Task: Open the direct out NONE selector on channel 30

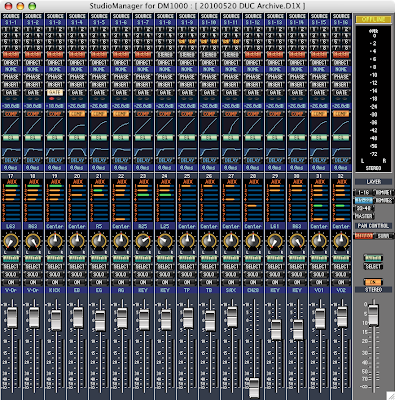Action: [297, 69]
